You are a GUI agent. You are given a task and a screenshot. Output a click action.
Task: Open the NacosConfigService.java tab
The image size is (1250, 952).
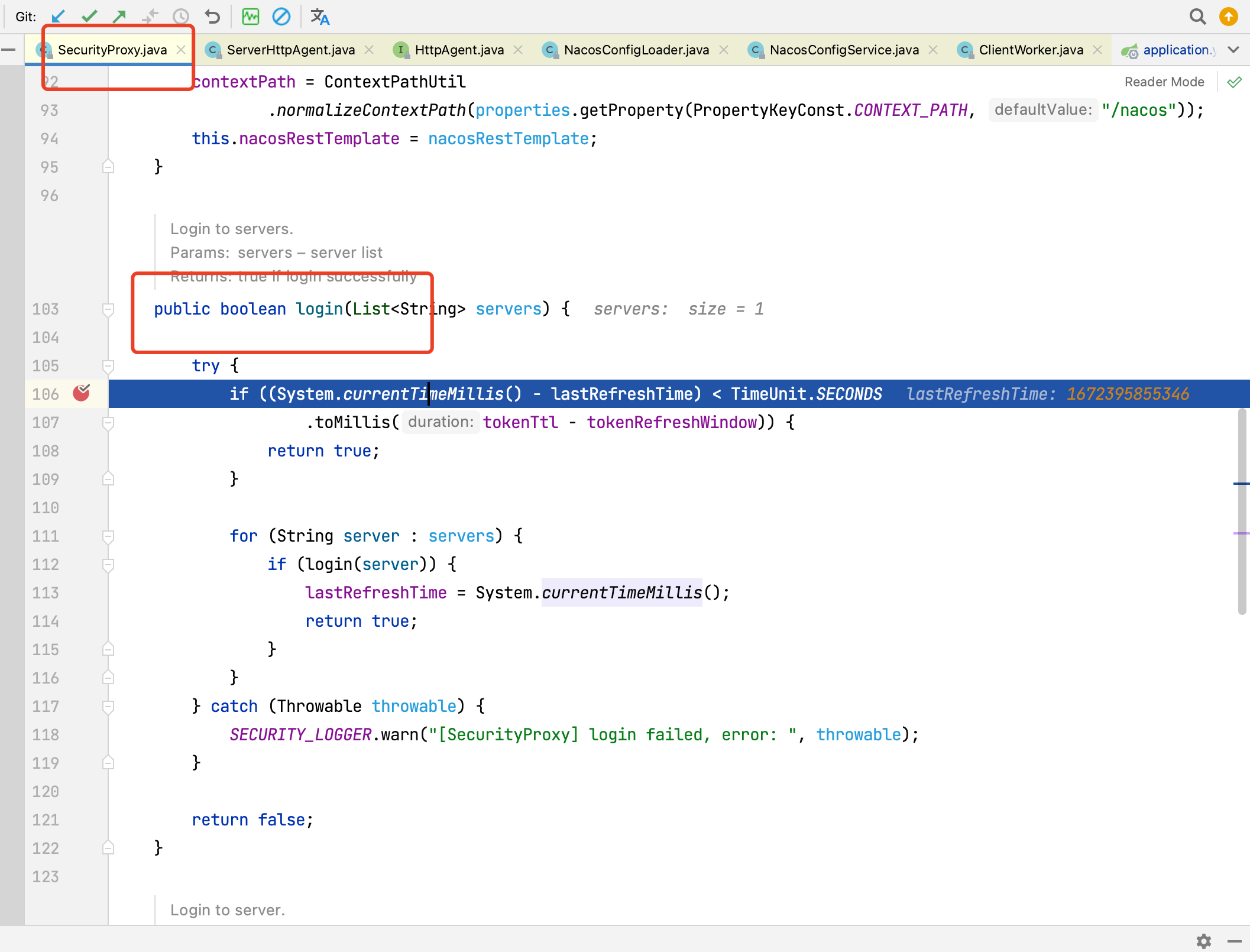coord(844,50)
